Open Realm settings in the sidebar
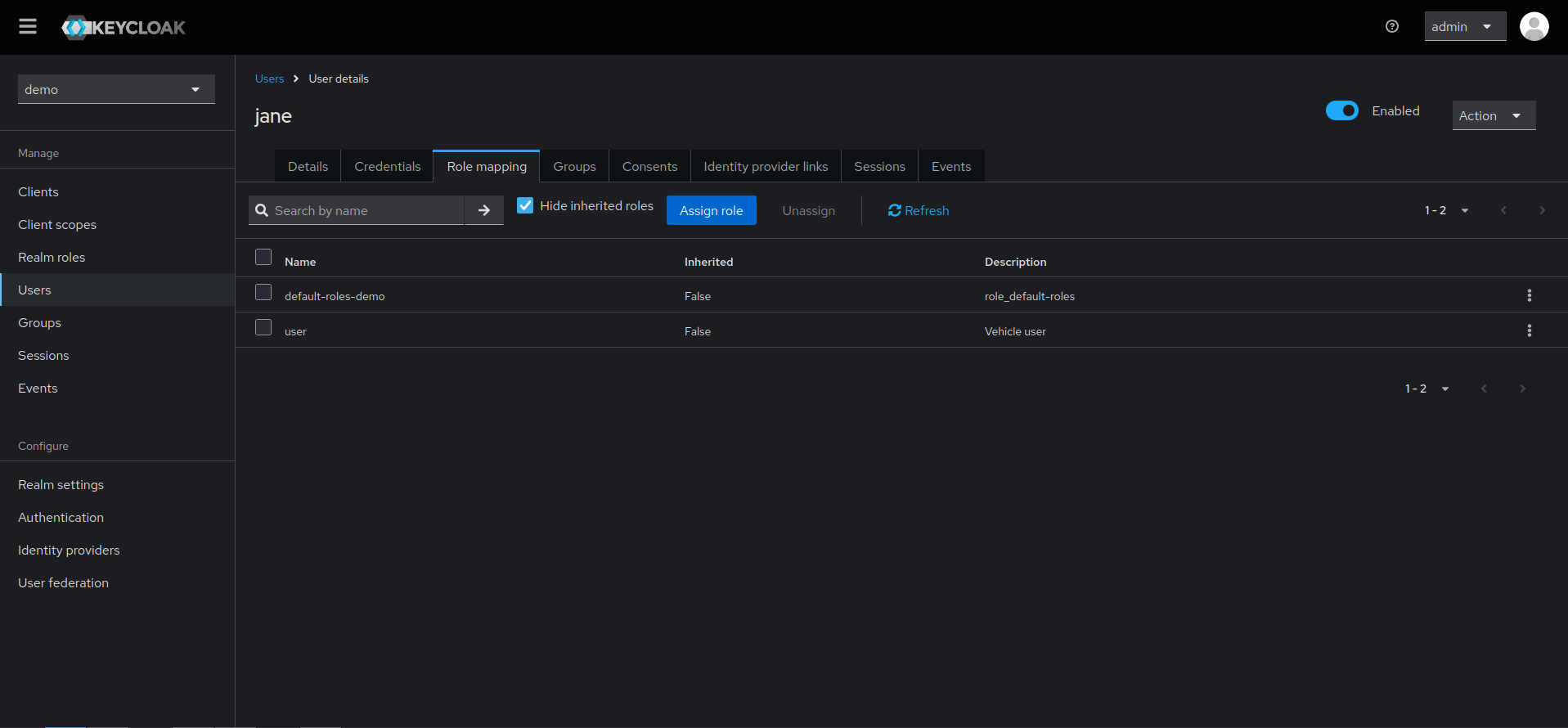The image size is (1568, 728). [x=117, y=484]
